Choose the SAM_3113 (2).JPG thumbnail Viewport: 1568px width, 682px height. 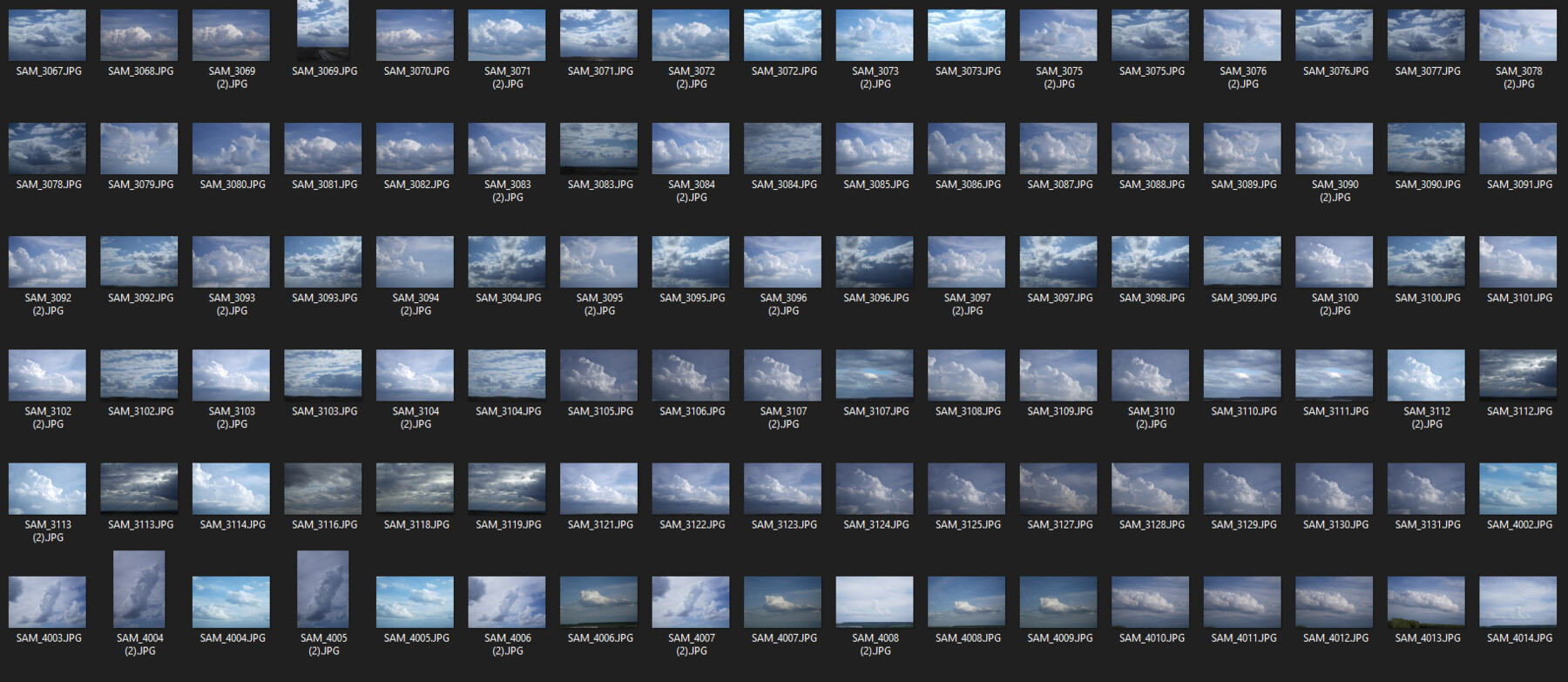tap(48, 489)
